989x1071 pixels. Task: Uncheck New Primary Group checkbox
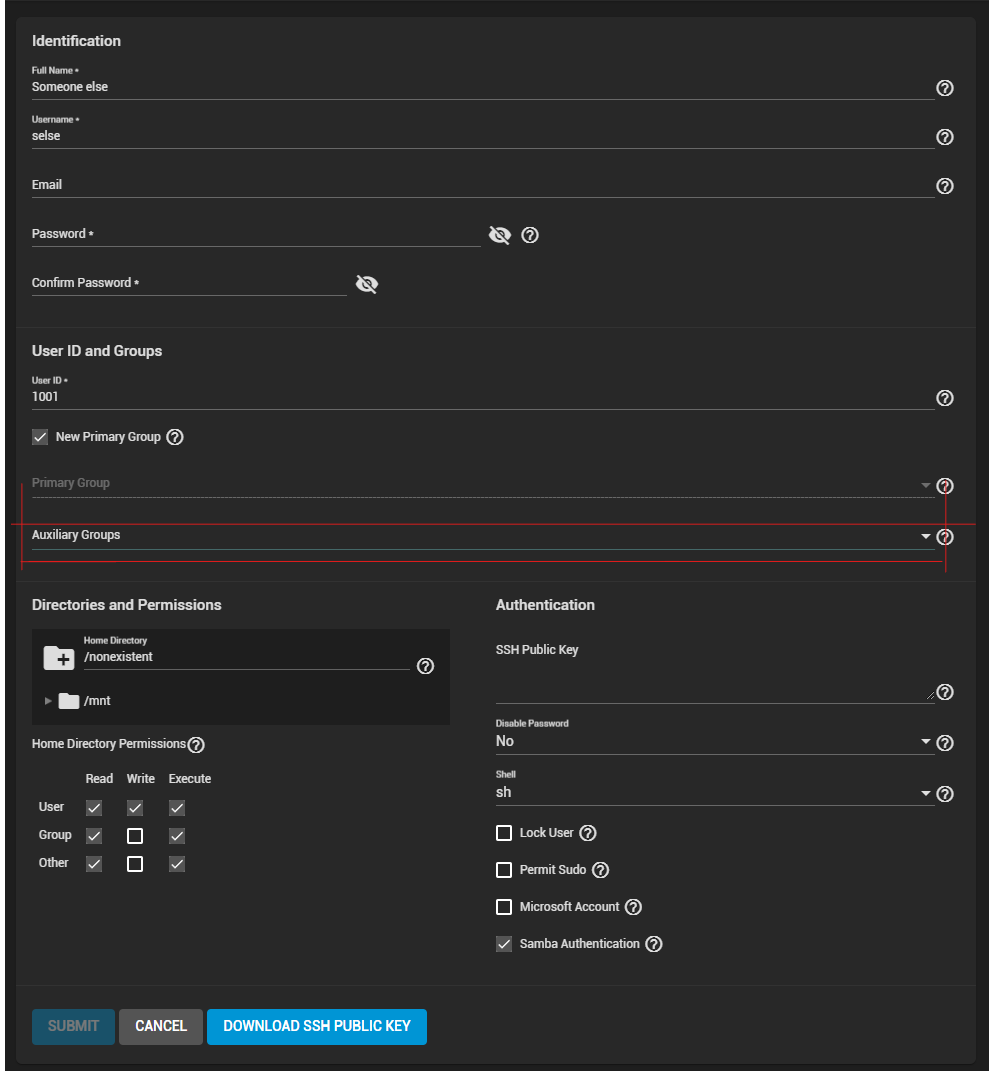coord(40,437)
